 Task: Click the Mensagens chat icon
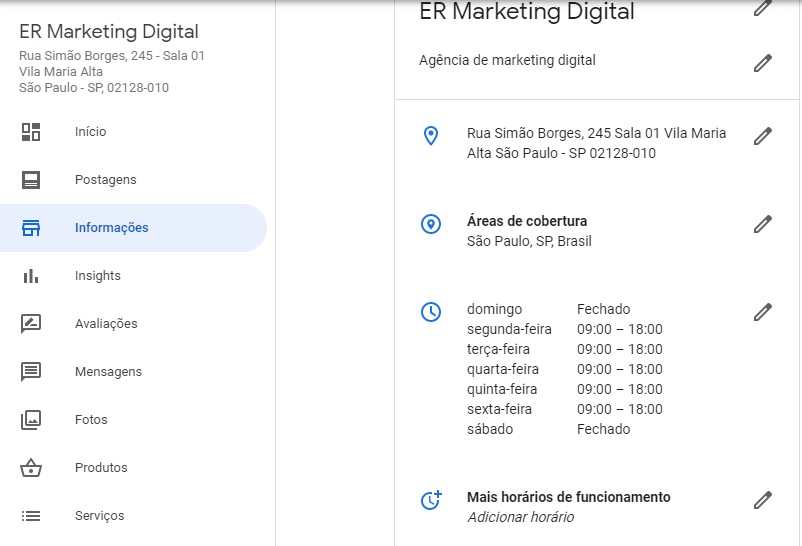pos(31,372)
